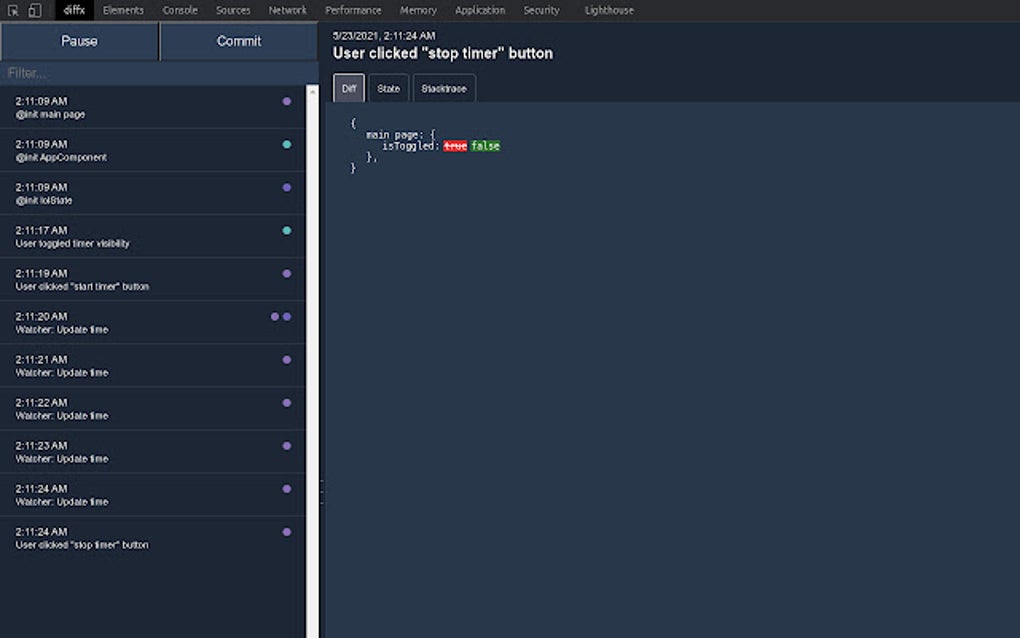
Task: Click the Commit button
Action: click(238, 41)
